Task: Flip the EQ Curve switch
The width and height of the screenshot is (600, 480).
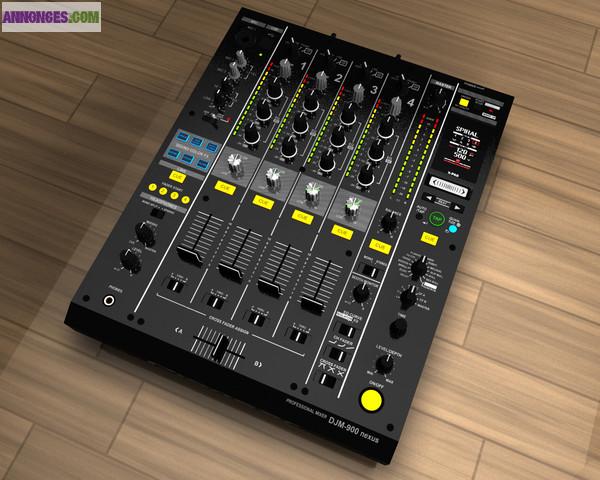Action: pyautogui.click(x=347, y=330)
